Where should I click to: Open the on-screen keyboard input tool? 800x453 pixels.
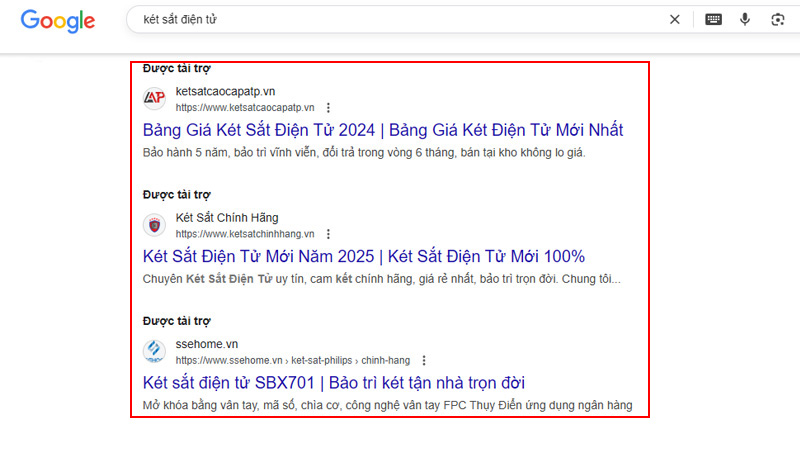(713, 19)
